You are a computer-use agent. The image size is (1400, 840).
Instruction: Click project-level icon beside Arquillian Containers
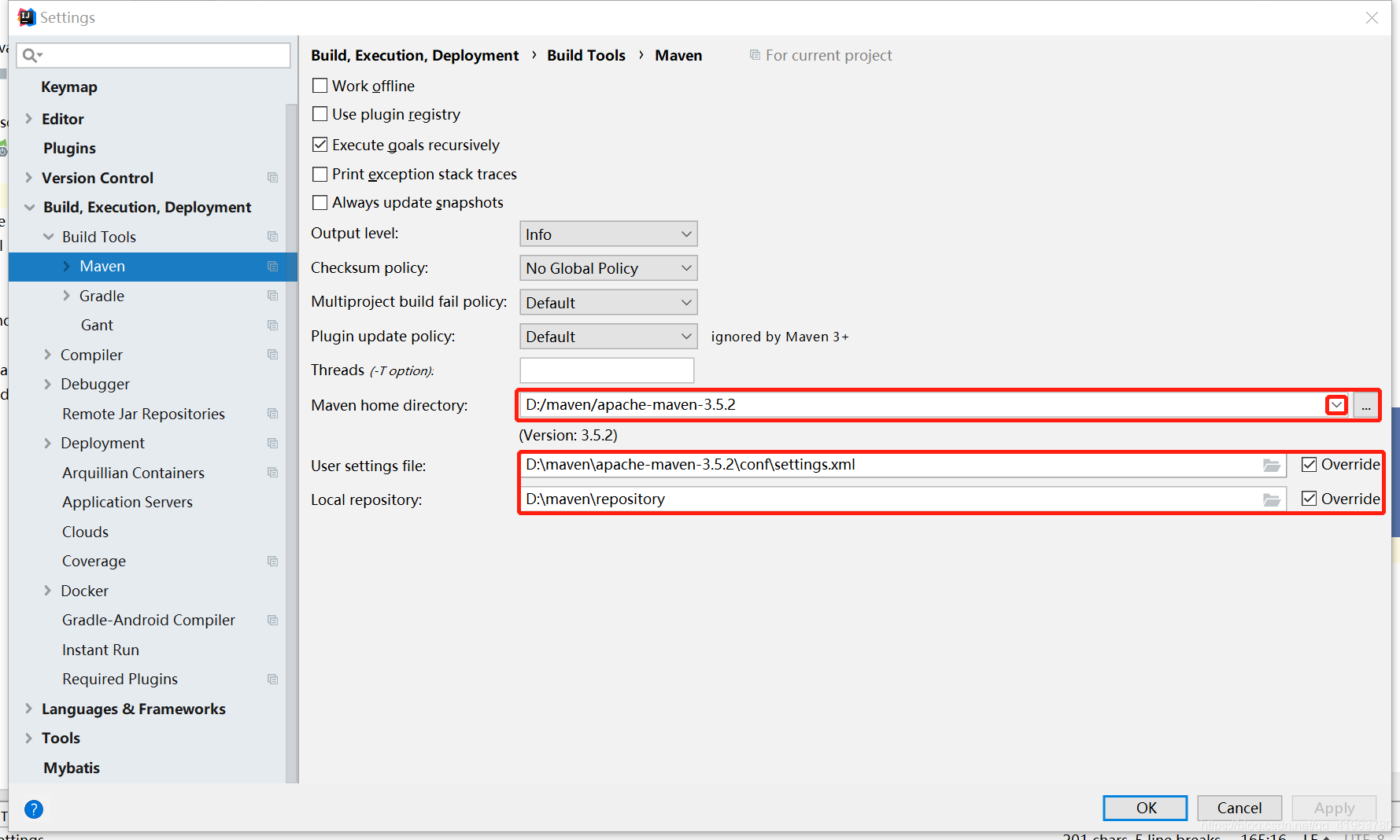[273, 473]
